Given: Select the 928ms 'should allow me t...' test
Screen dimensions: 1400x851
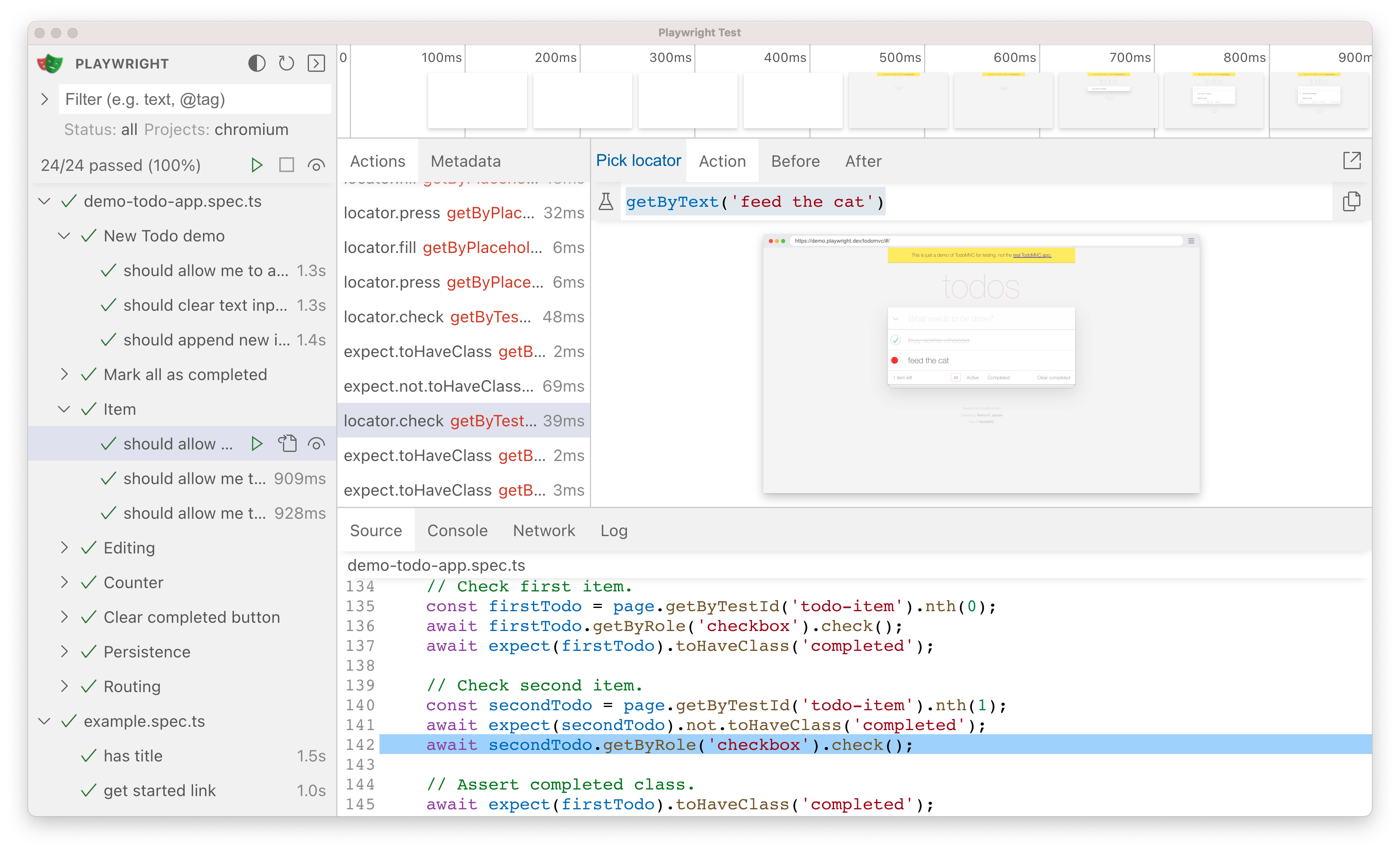Looking at the screenshot, I should point(182,513).
